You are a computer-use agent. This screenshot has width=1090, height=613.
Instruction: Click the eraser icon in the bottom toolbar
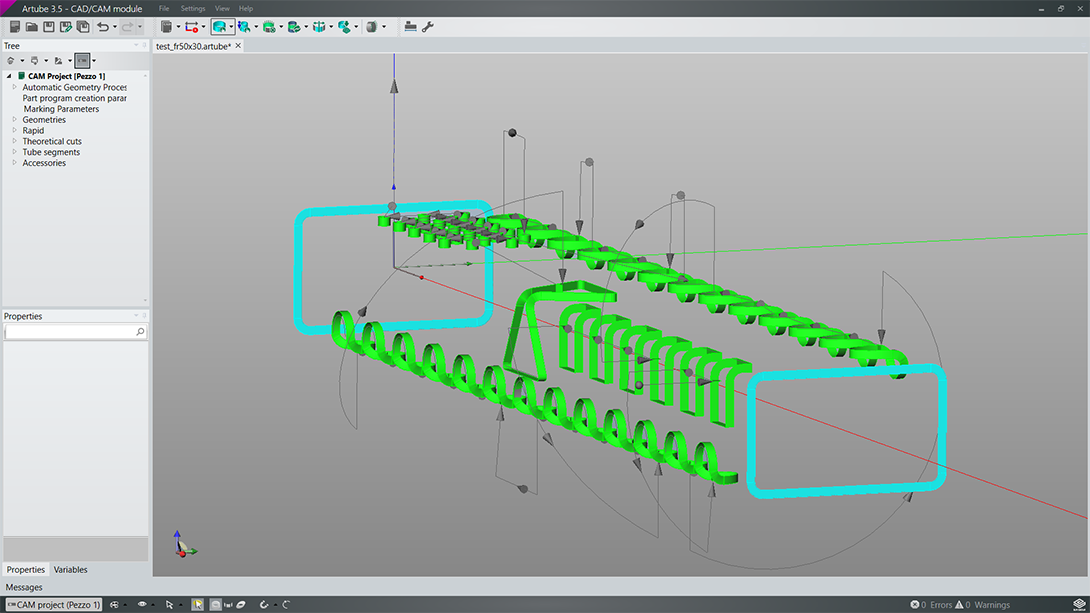click(x=240, y=604)
